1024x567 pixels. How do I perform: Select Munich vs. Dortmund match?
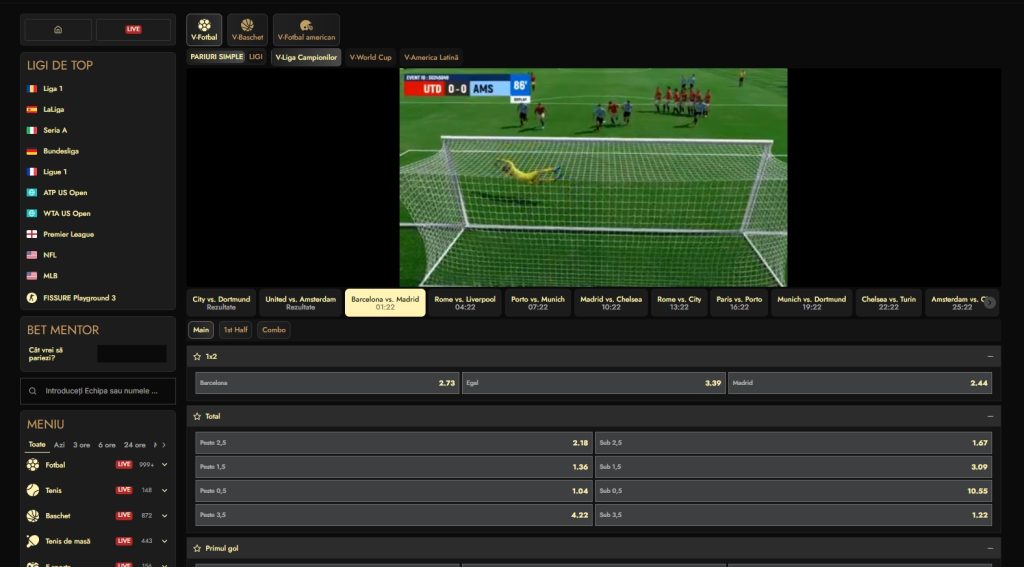click(x=812, y=303)
